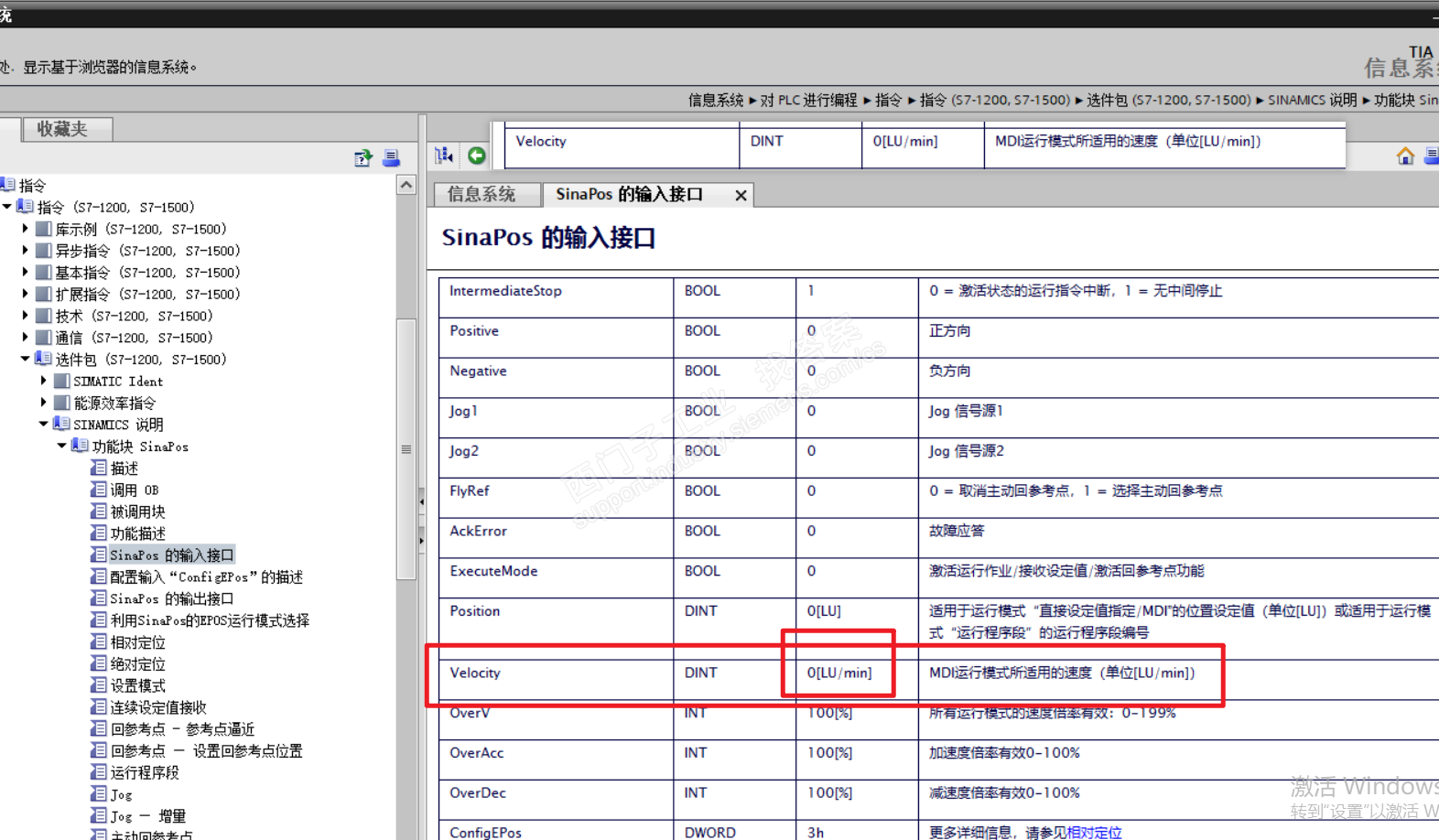Click the page icon beside 相对定位 in tree
This screenshot has width=1439, height=840.
pos(99,642)
